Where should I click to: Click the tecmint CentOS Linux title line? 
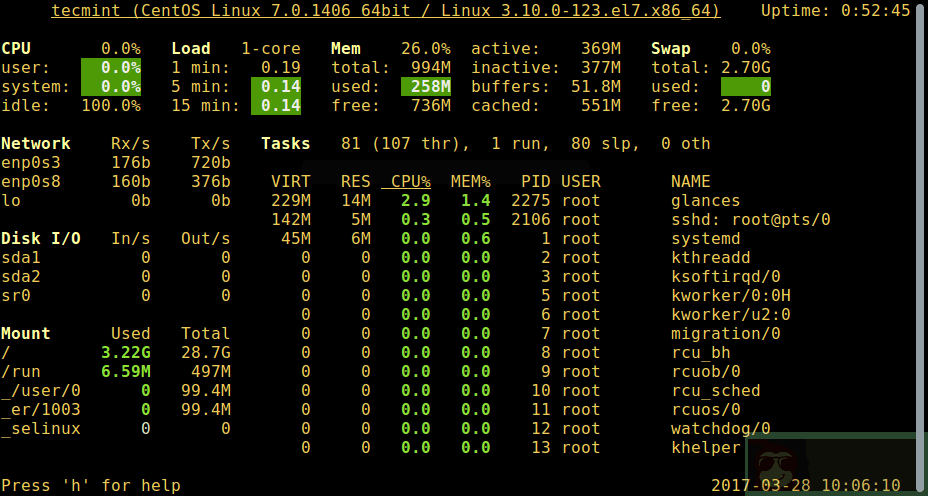point(385,11)
